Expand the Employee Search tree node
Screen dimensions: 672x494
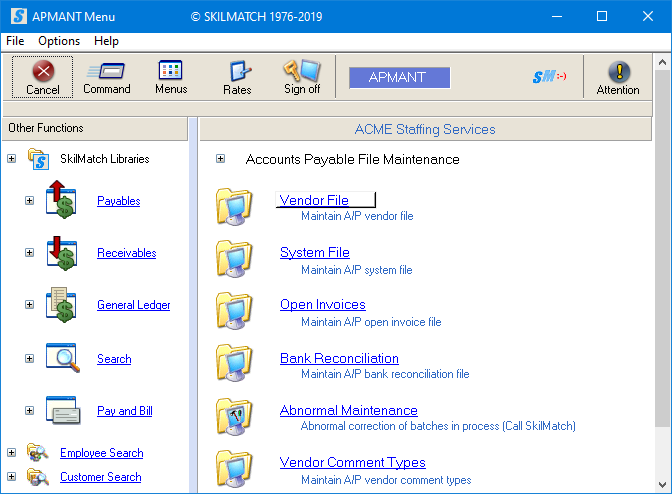12,452
